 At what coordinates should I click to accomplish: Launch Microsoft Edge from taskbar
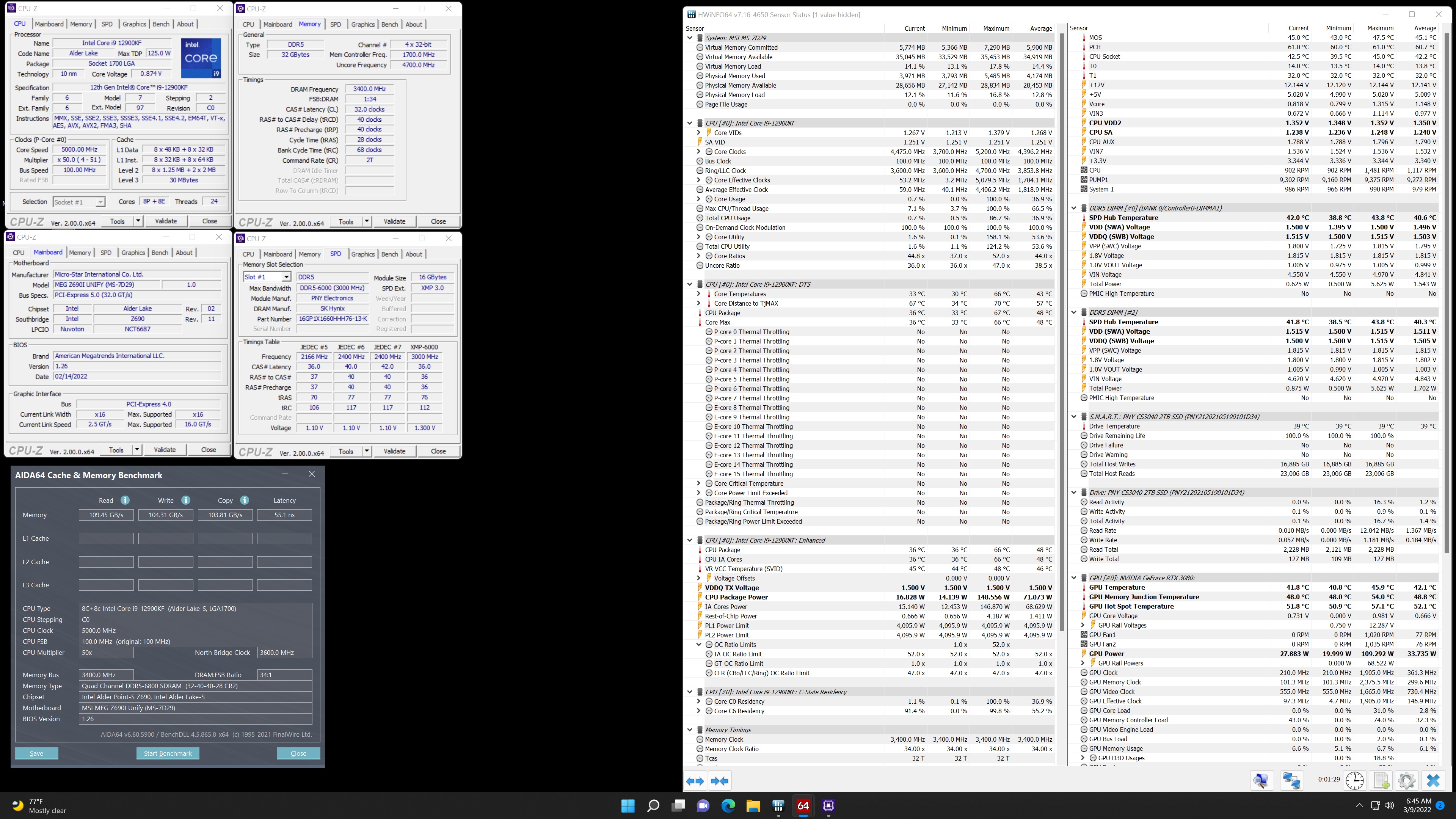coord(728,805)
